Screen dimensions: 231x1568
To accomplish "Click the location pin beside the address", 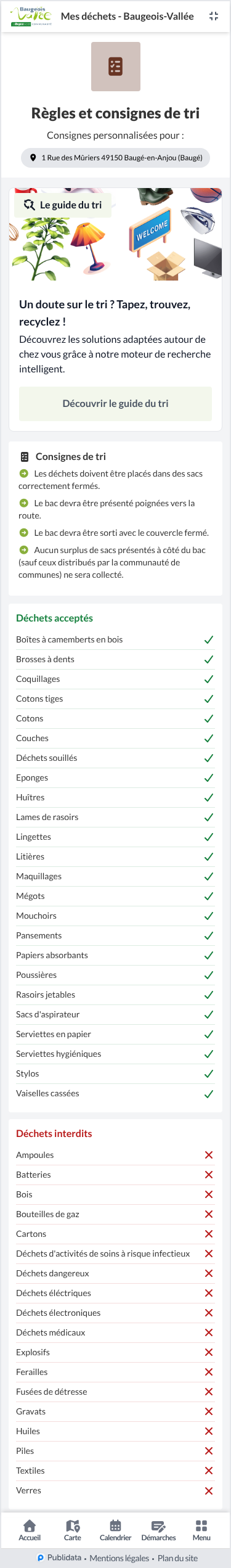I will [x=33, y=158].
